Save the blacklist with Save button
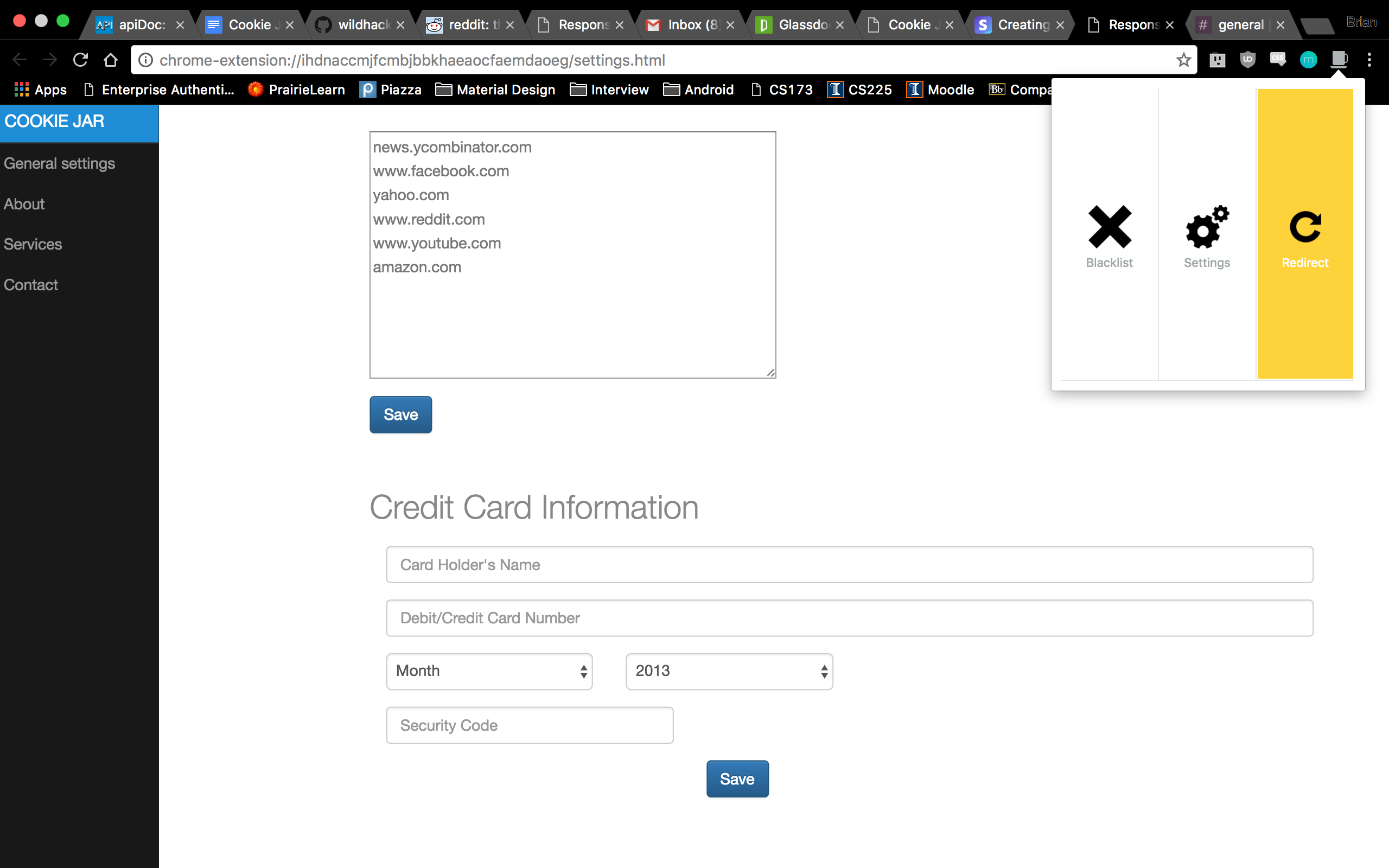 click(x=400, y=414)
